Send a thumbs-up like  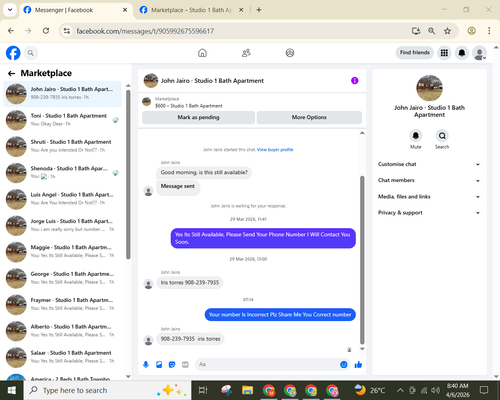click(358, 364)
